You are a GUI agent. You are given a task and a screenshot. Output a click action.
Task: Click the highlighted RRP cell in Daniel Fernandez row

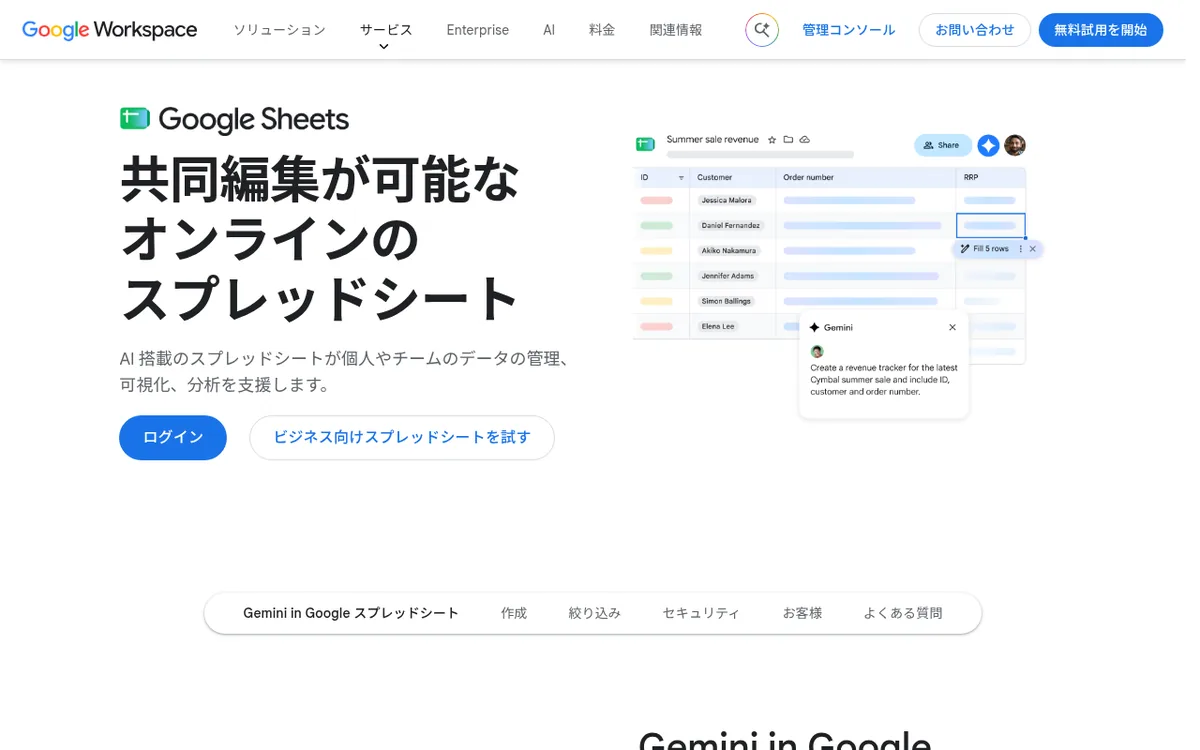click(x=991, y=225)
